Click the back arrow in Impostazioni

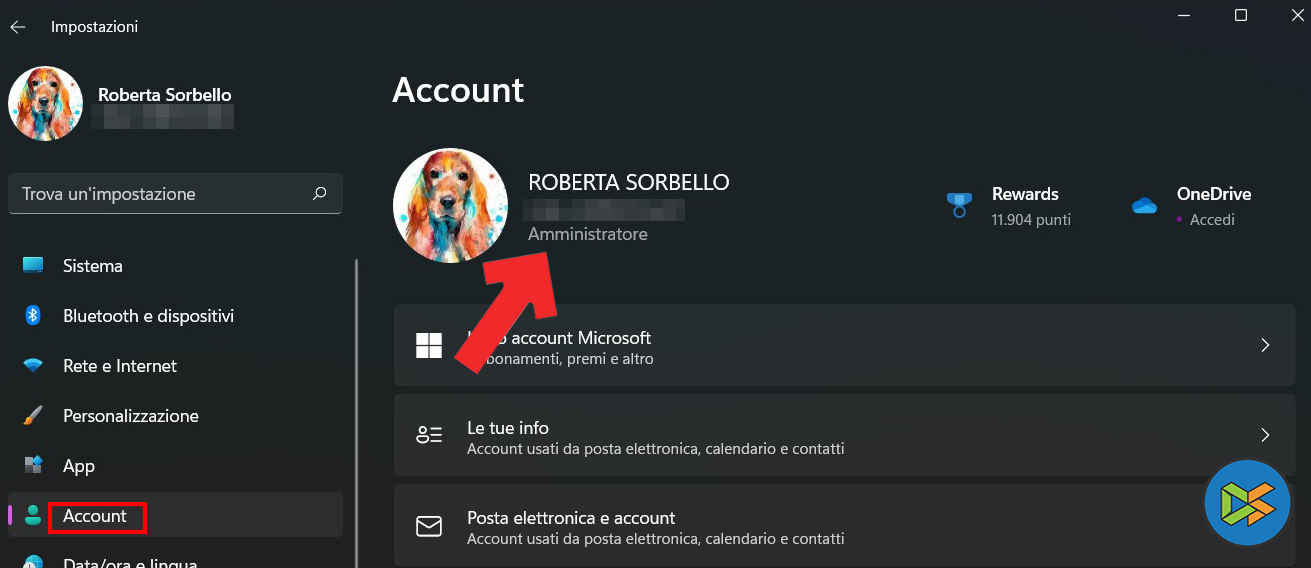tap(17, 27)
